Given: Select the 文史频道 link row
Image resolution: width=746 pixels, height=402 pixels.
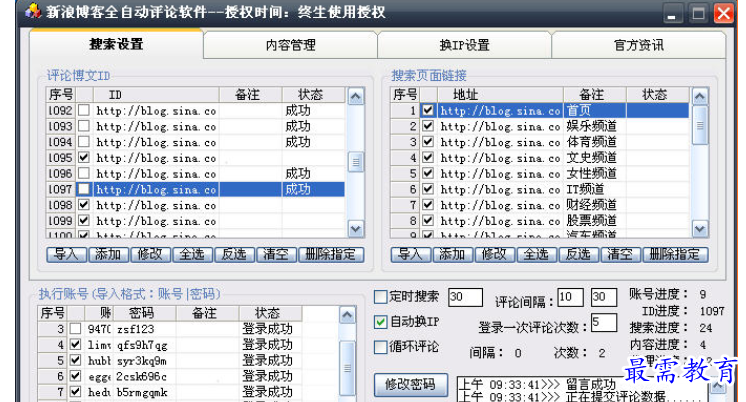Looking at the screenshot, I should point(540,157).
